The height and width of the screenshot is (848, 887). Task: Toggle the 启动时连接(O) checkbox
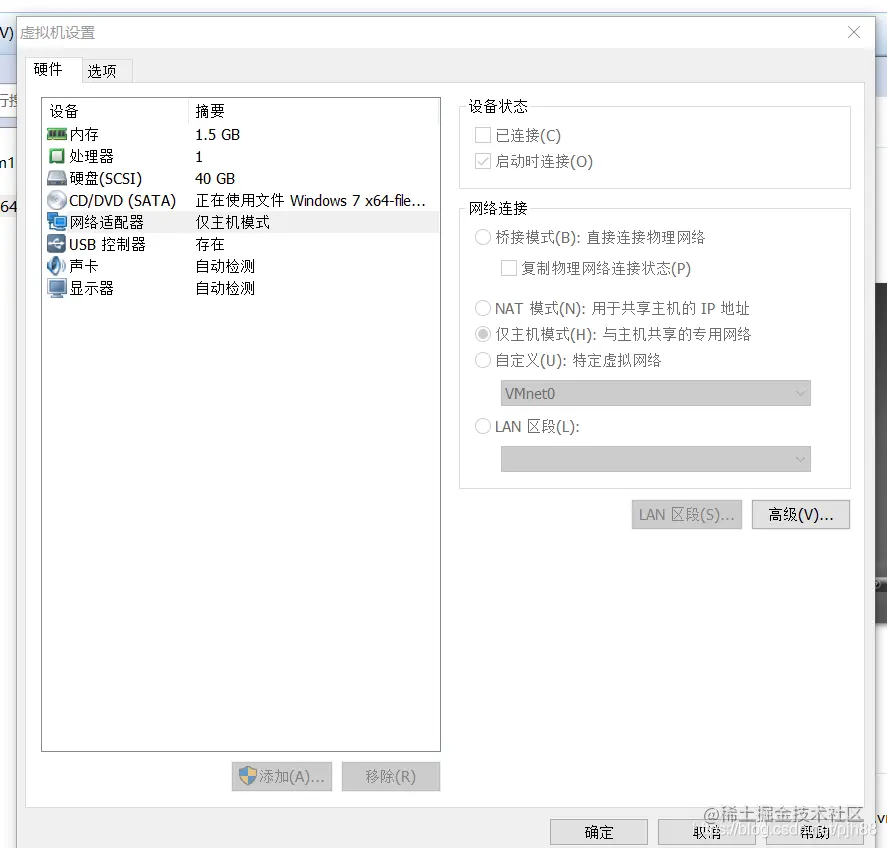482,160
